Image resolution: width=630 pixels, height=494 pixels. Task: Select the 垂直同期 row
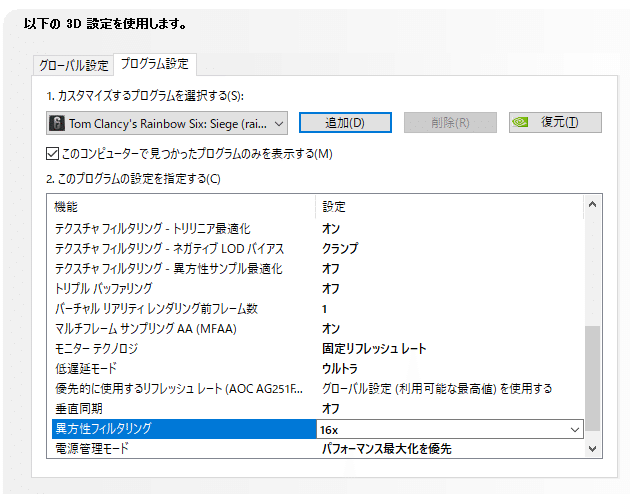point(317,409)
